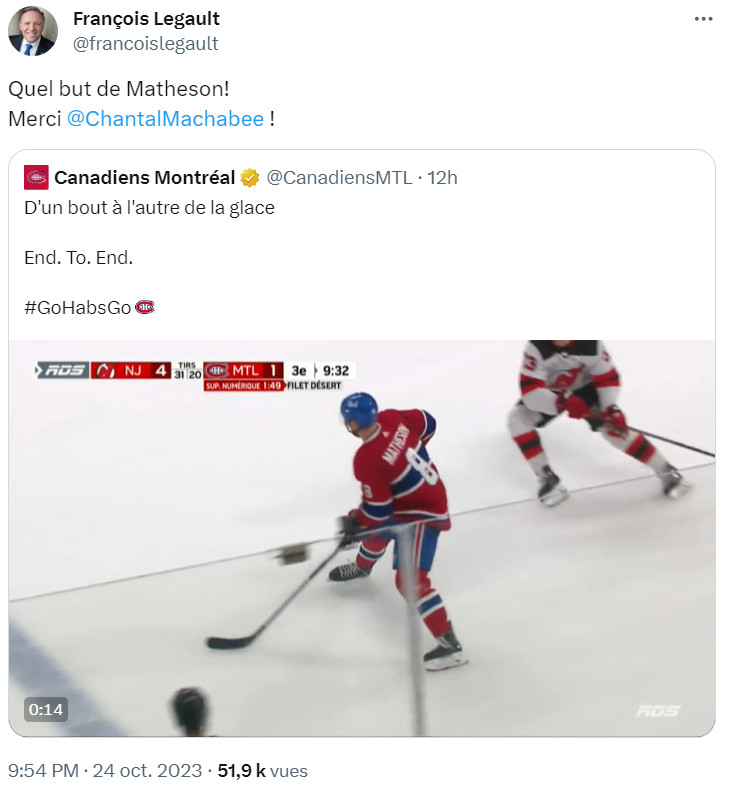Open the @francoislegault handle

pyautogui.click(x=145, y=43)
